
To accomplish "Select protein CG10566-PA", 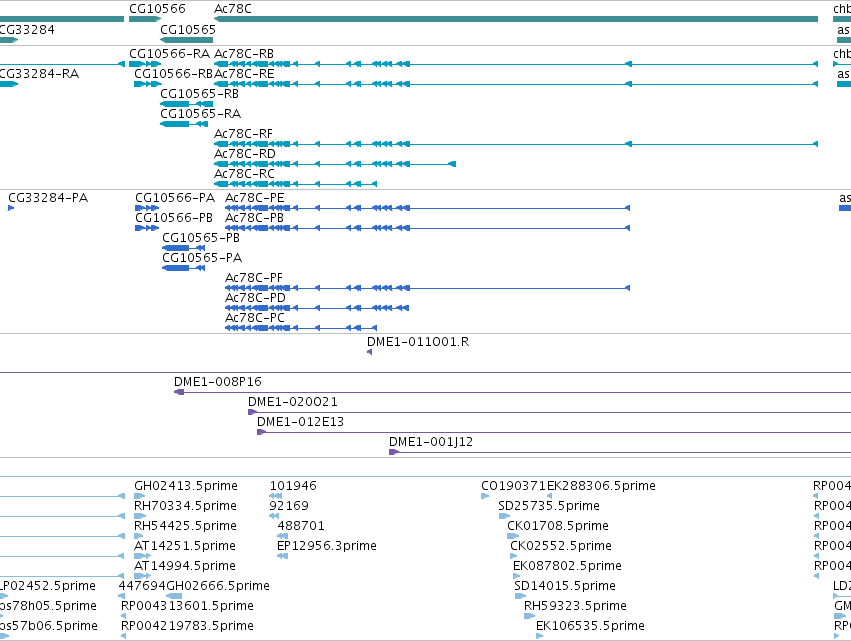I will point(147,208).
